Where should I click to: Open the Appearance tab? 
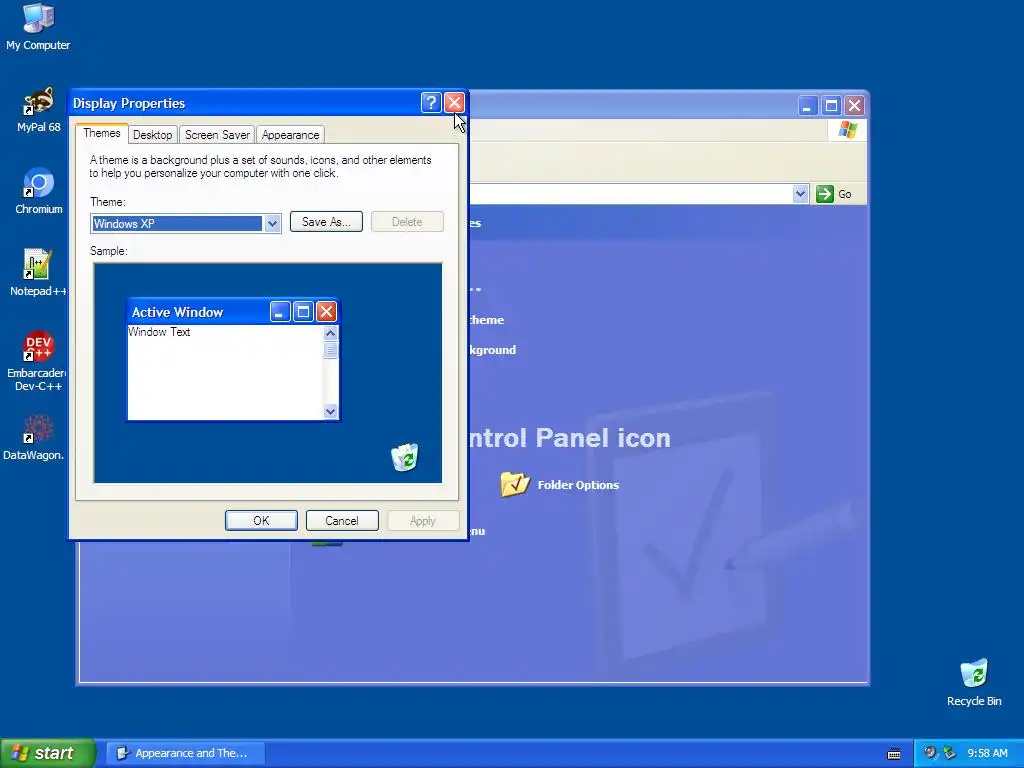point(291,135)
